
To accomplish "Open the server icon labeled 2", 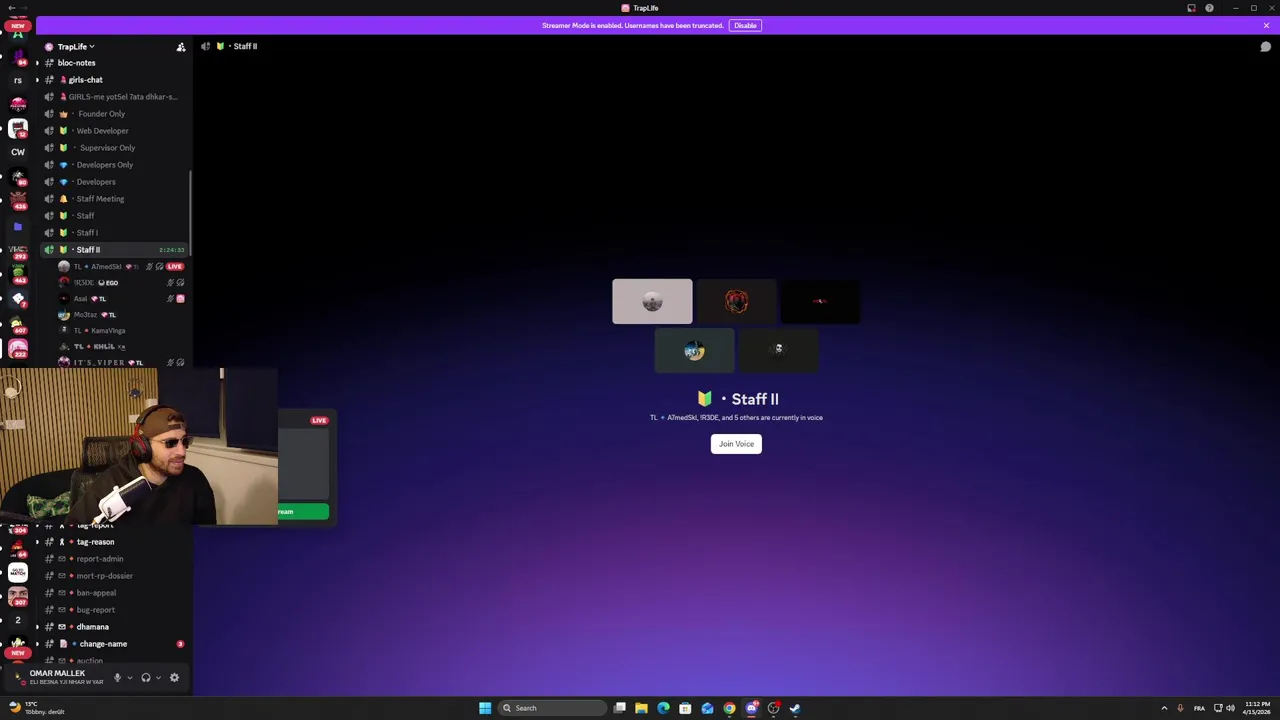I will (17, 620).
